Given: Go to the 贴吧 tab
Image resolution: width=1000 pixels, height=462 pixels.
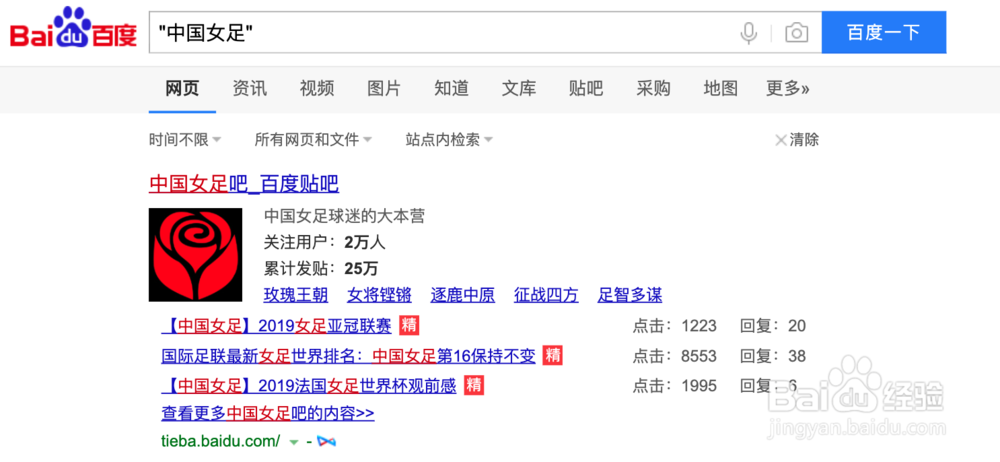Looking at the screenshot, I should pyautogui.click(x=586, y=88).
